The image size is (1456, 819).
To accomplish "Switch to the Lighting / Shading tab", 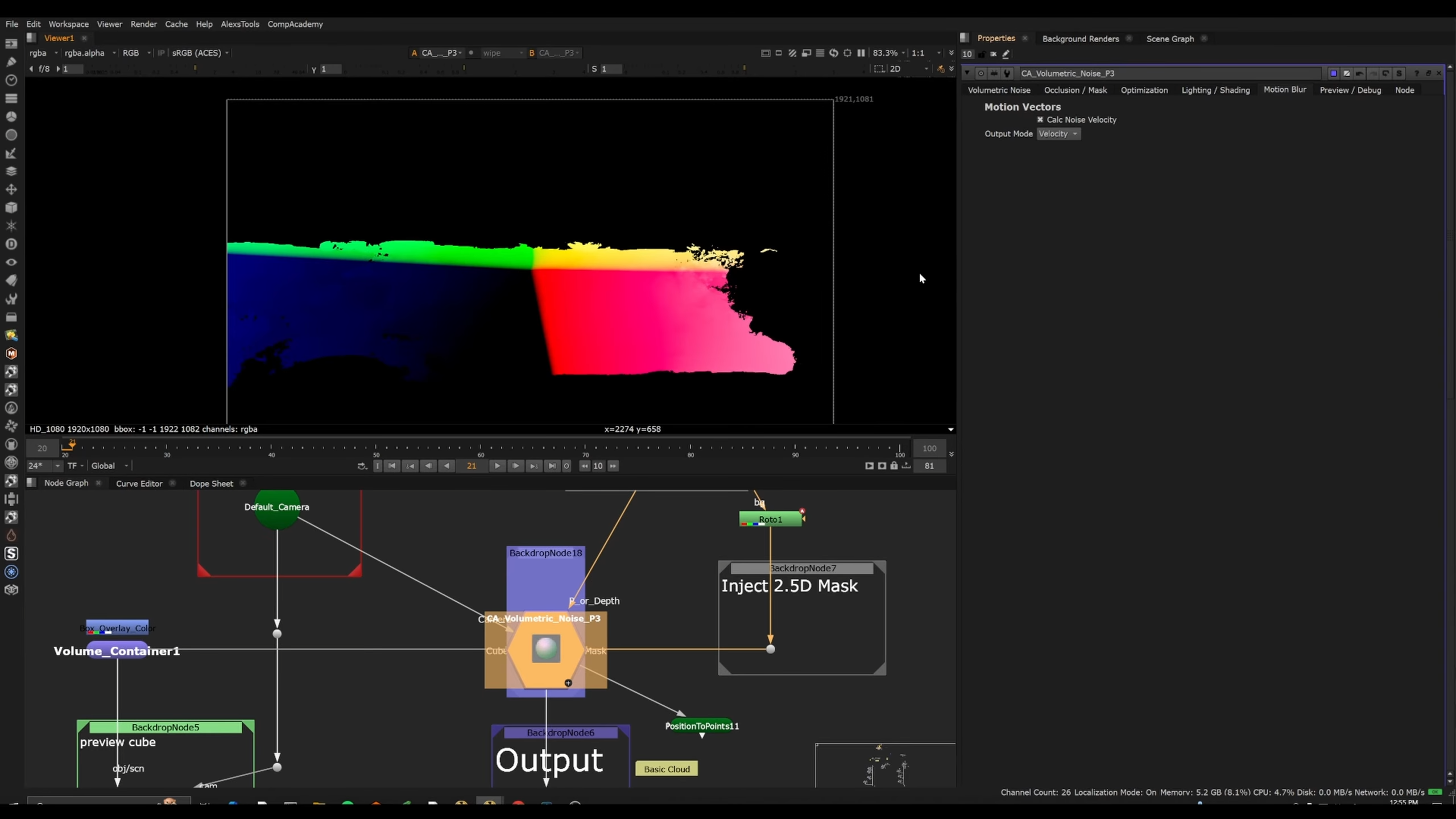I will (1215, 90).
